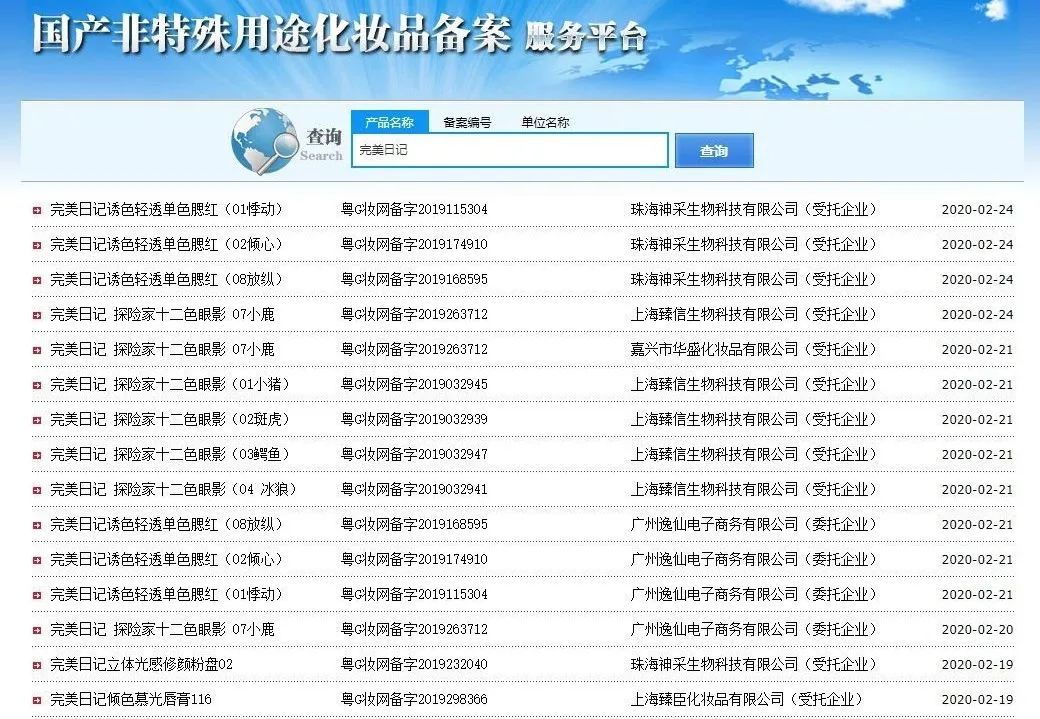Click date 2020-02-19 in 唇膏116 row
The width and height of the screenshot is (1040, 719).
977,700
